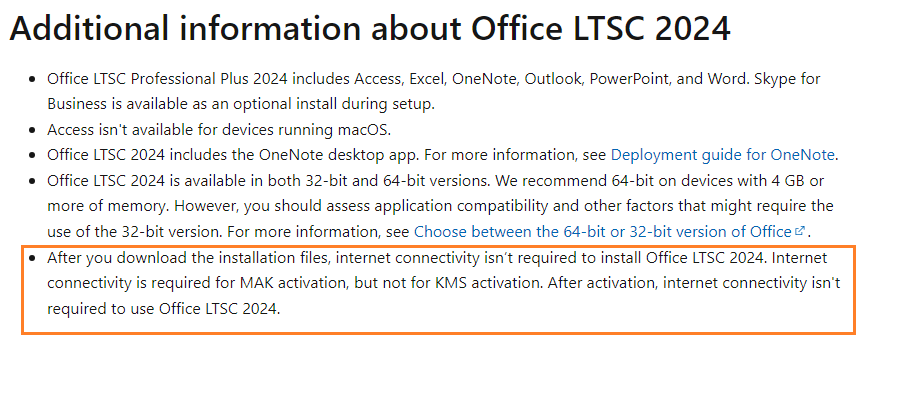Click the Additional information about Office LTSC heading
The width and height of the screenshot is (924, 401).
370,27
